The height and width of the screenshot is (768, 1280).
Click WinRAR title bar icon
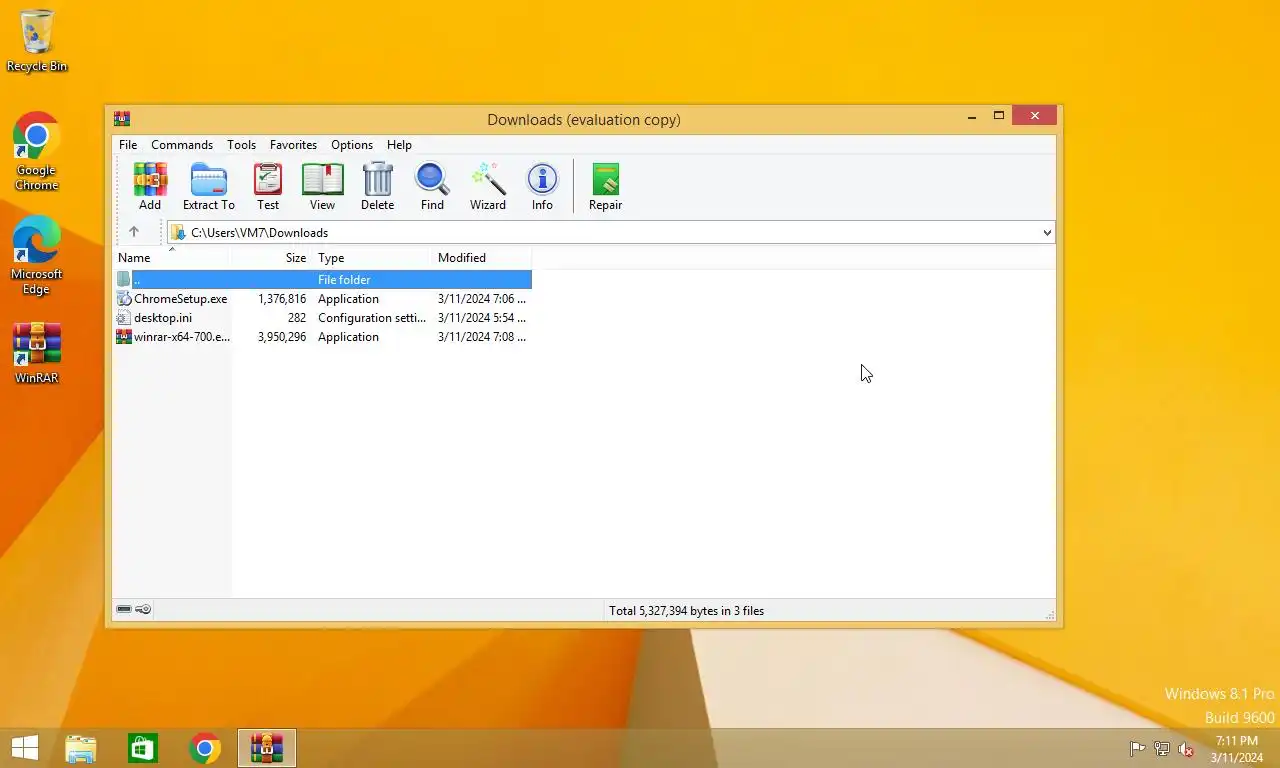[122, 118]
